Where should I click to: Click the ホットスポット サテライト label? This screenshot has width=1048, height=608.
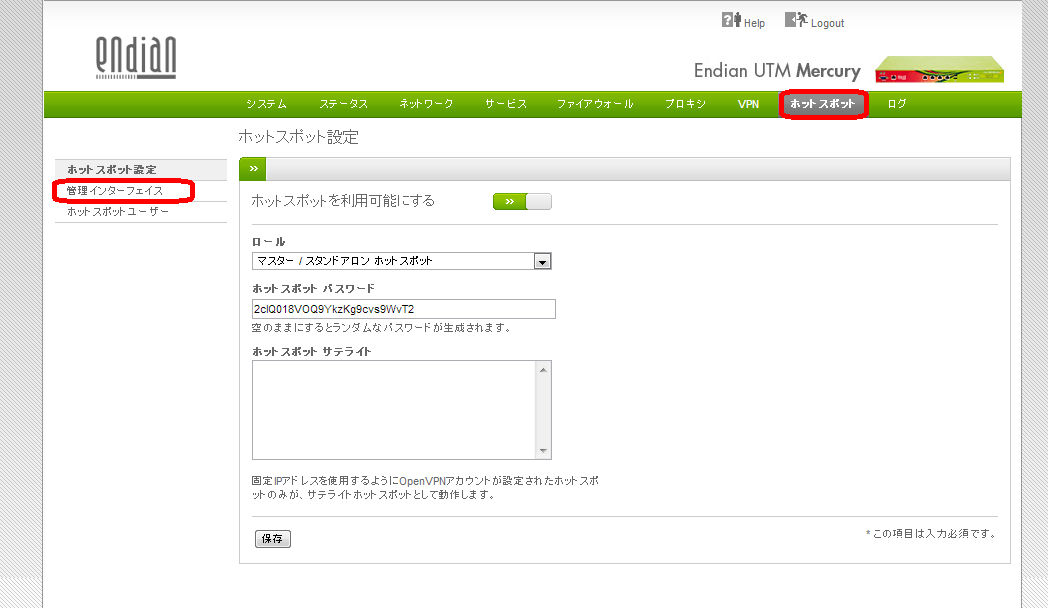311,351
